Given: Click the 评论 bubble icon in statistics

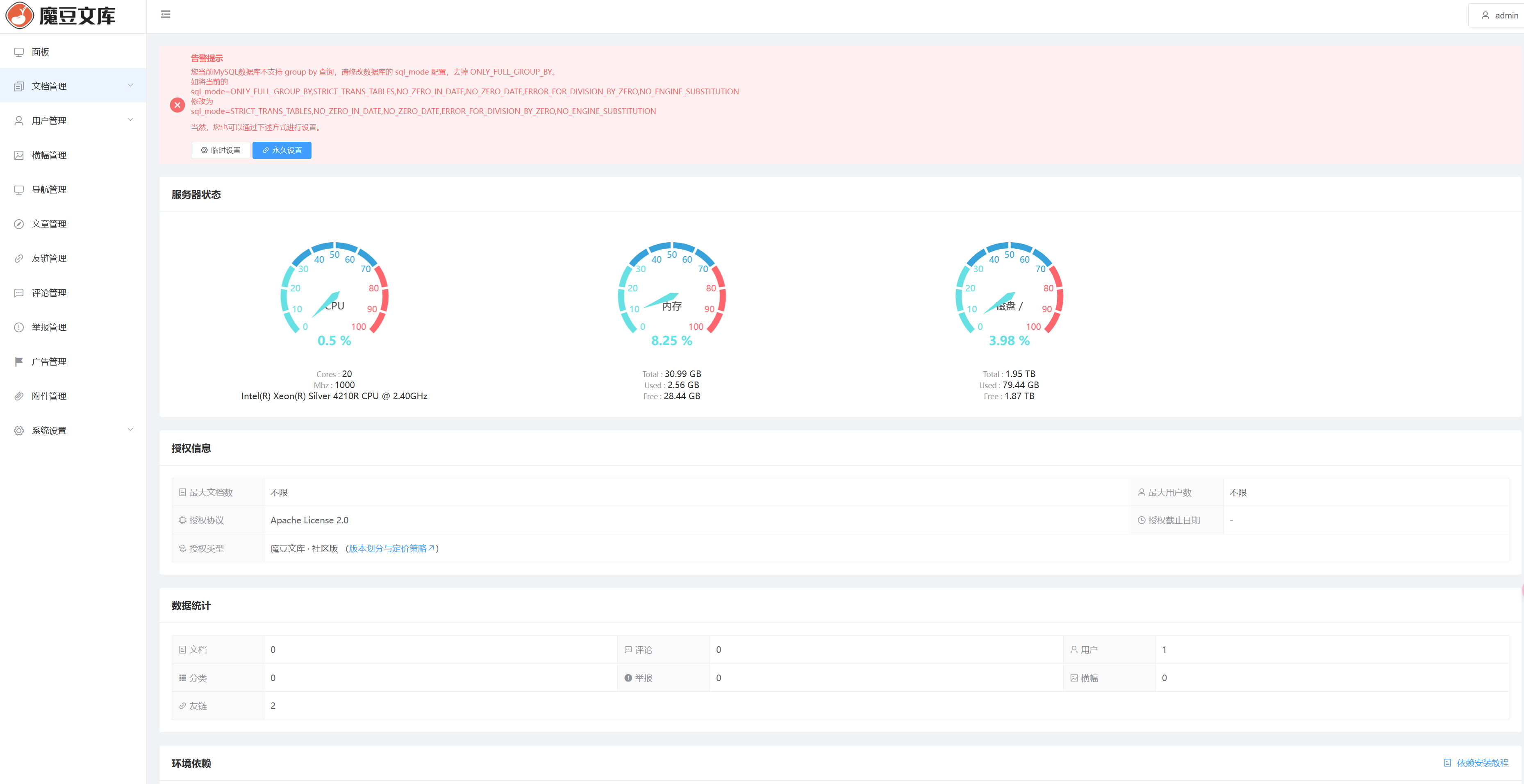Looking at the screenshot, I should click(x=628, y=650).
